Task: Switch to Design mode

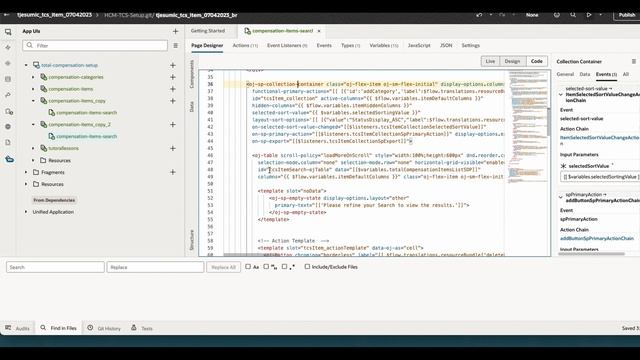Action: point(512,61)
